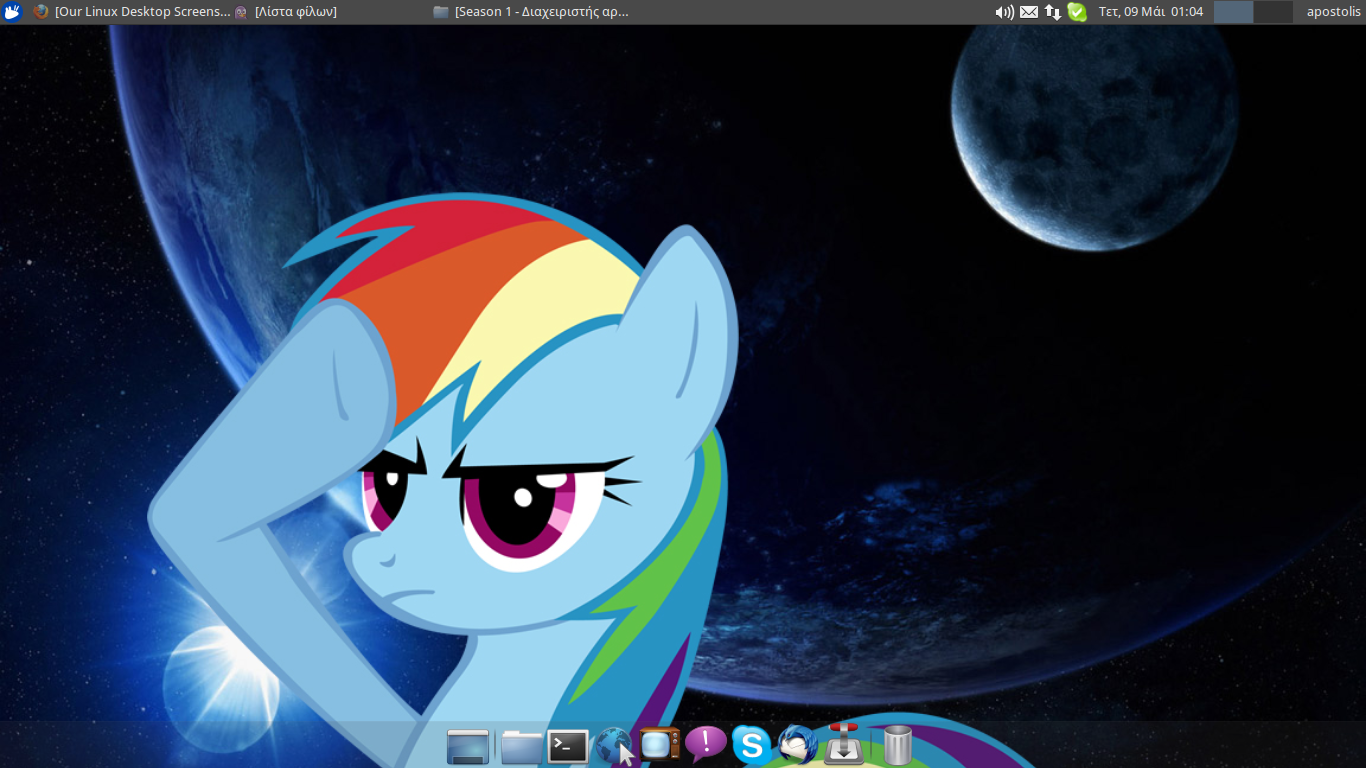Launch Skype from the dock

[752, 746]
